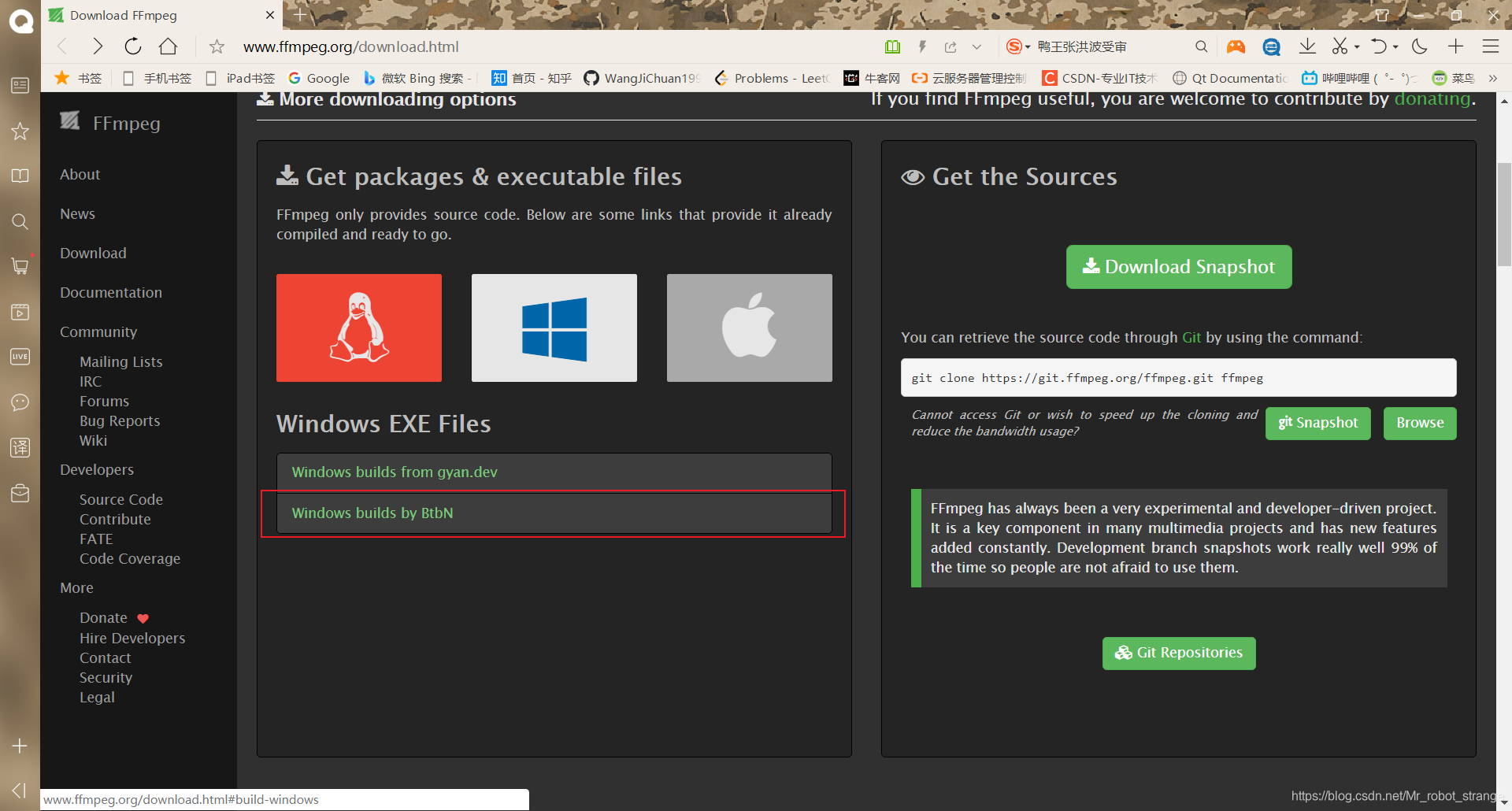Image resolution: width=1512 pixels, height=811 pixels.
Task: Click the browser back arrow
Action: [x=63, y=46]
